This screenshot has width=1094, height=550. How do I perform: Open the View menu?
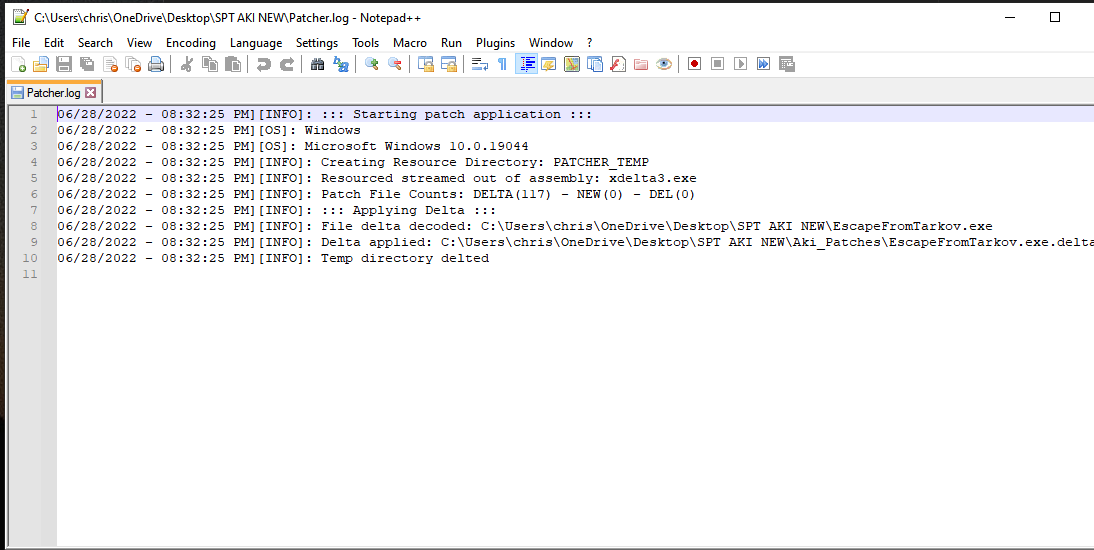click(140, 43)
